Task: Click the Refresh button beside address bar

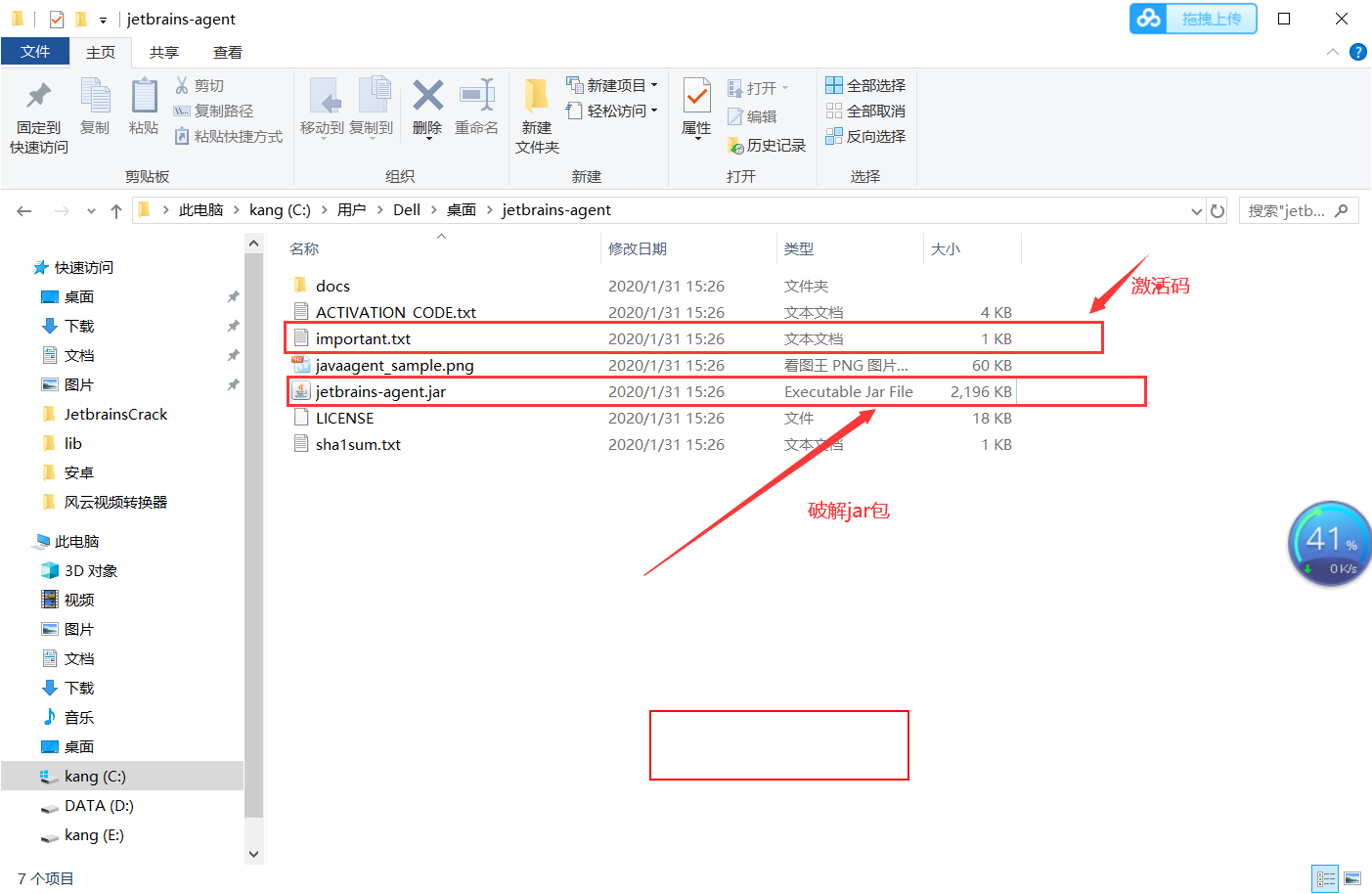Action: [1217, 210]
